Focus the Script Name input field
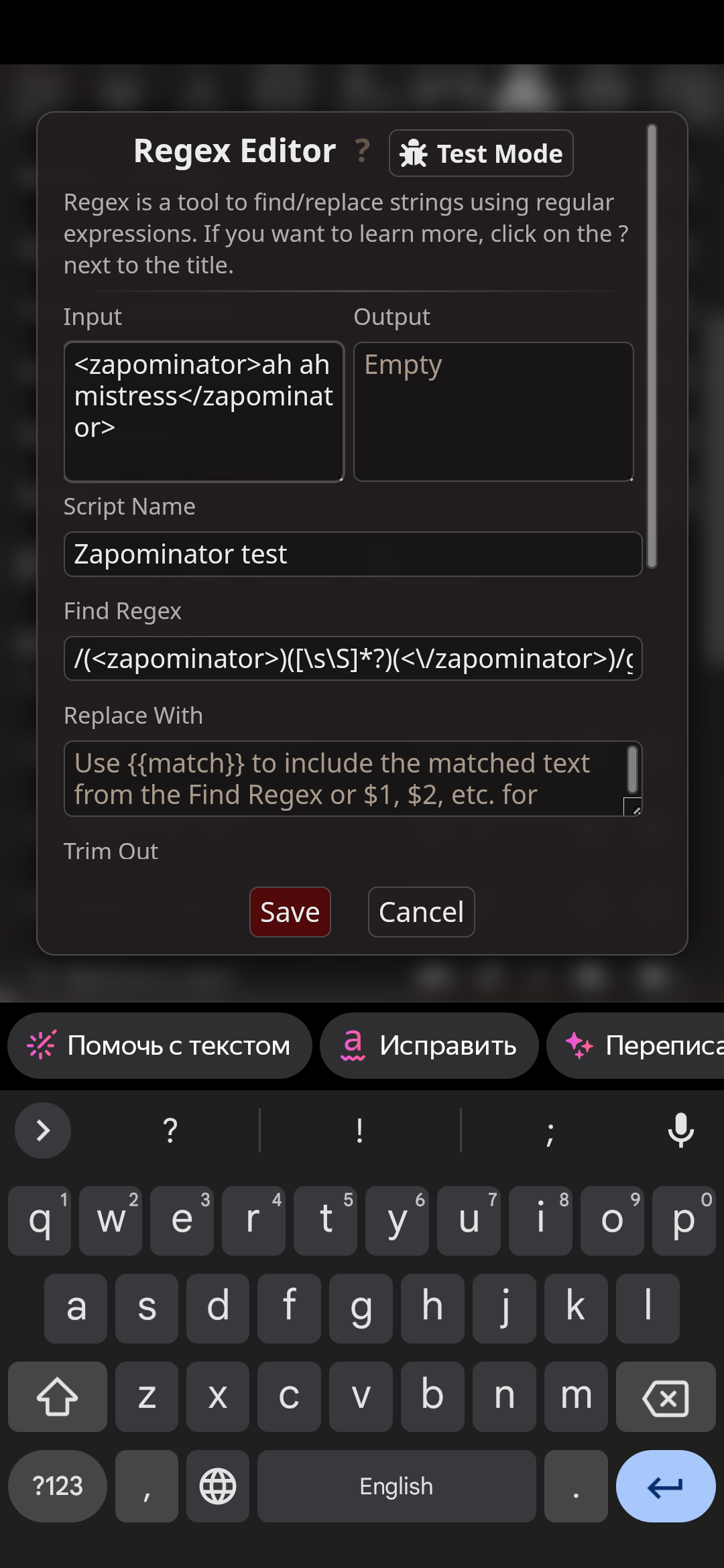Viewport: 724px width, 1568px height. [x=353, y=554]
